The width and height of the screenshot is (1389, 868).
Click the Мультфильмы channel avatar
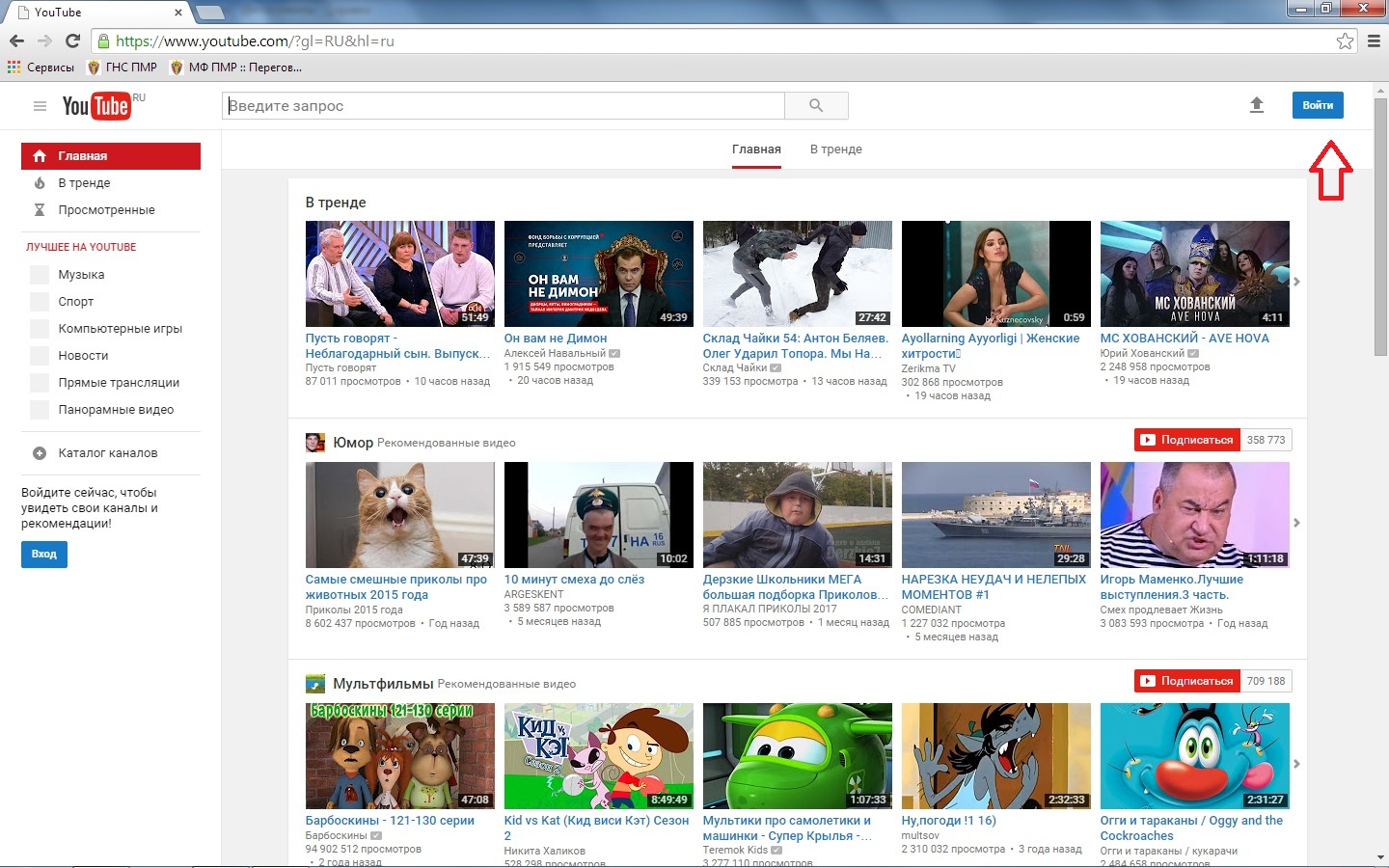315,684
